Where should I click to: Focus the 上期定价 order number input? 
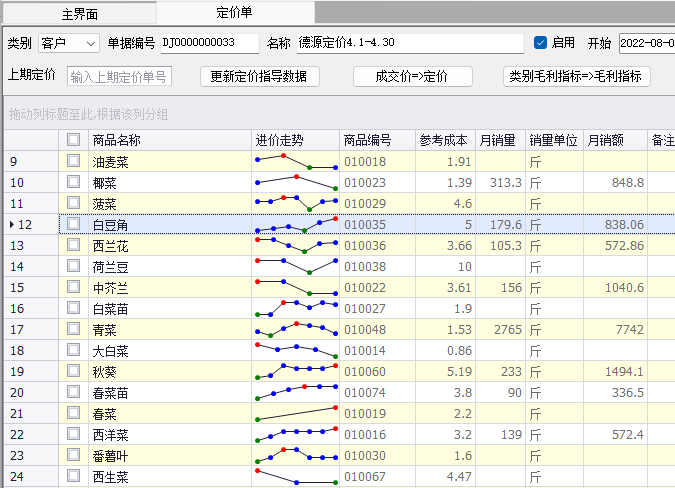click(119, 77)
